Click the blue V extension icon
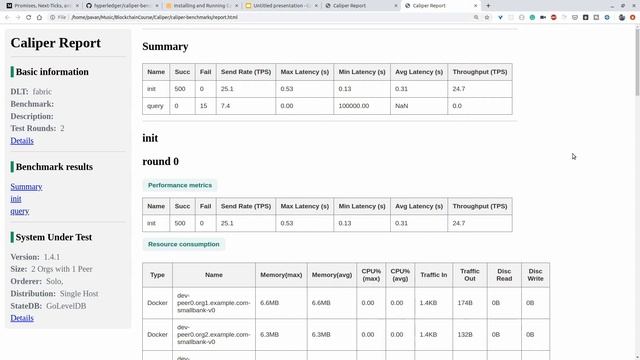Image resolution: width=640 pixels, height=360 pixels. (500, 18)
